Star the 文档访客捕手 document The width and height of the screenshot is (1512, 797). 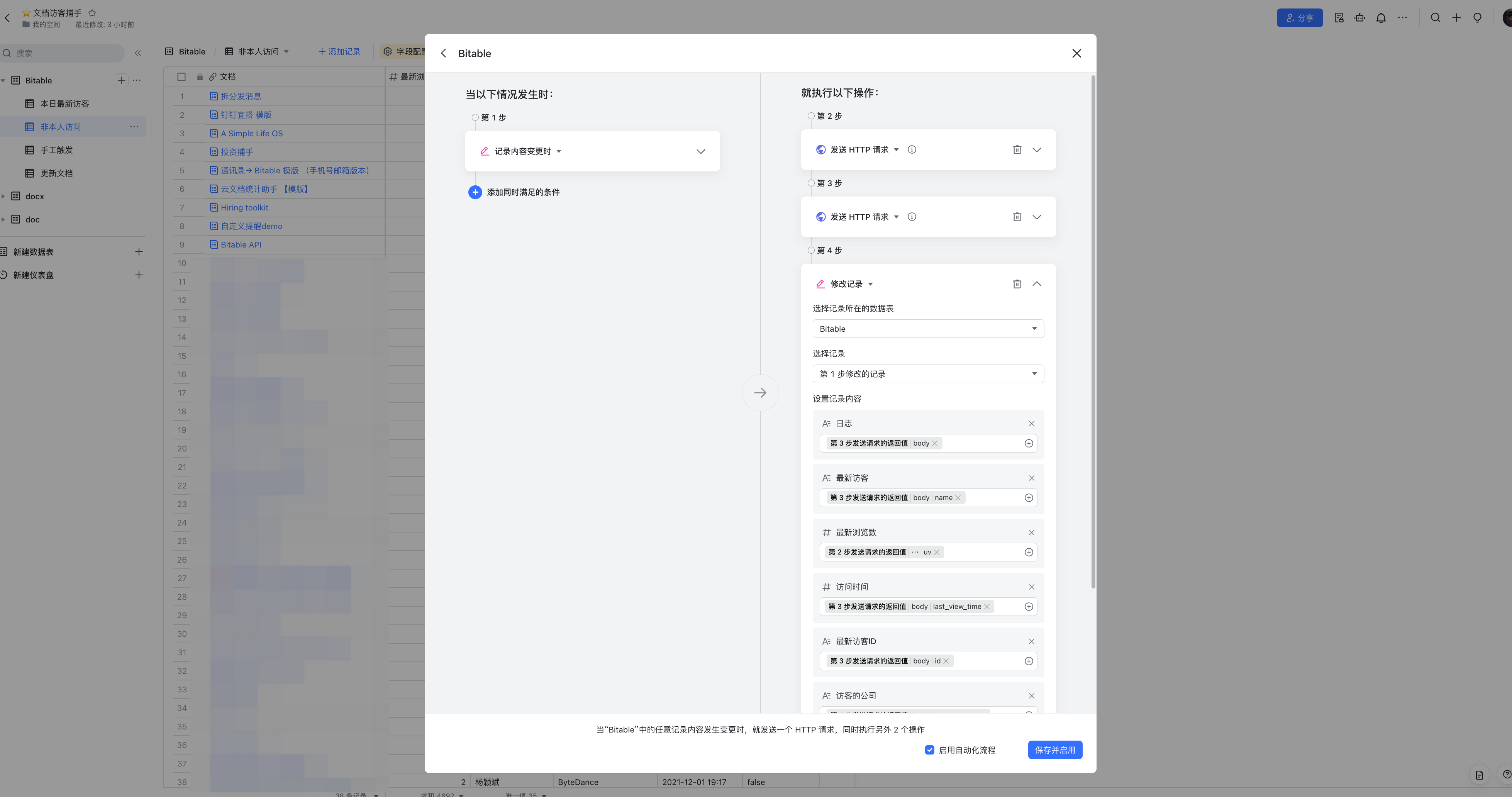(92, 13)
